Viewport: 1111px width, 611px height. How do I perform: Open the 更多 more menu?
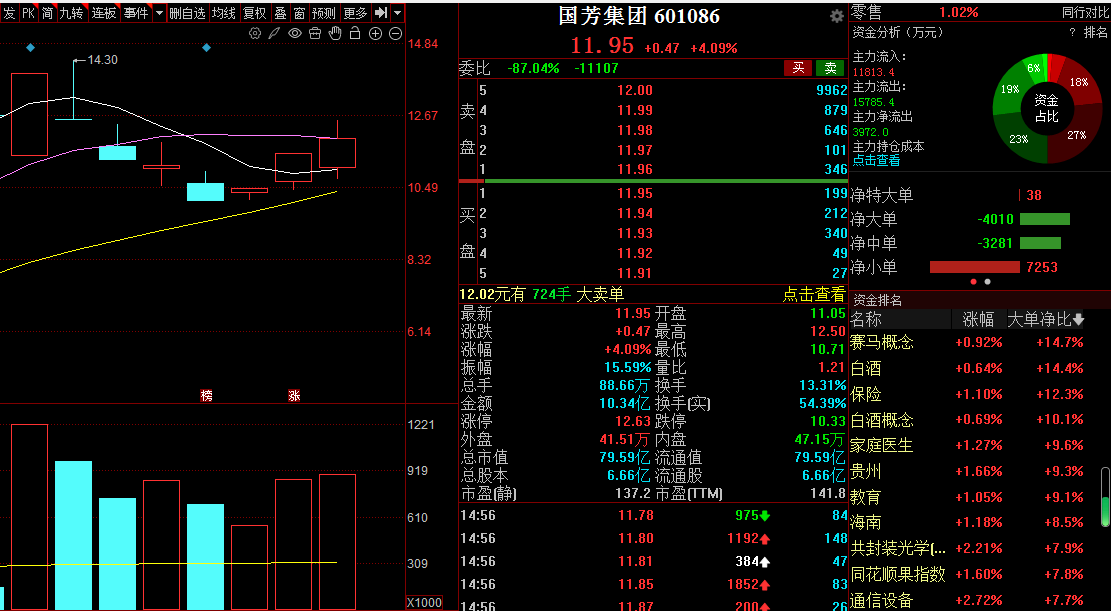(x=355, y=13)
